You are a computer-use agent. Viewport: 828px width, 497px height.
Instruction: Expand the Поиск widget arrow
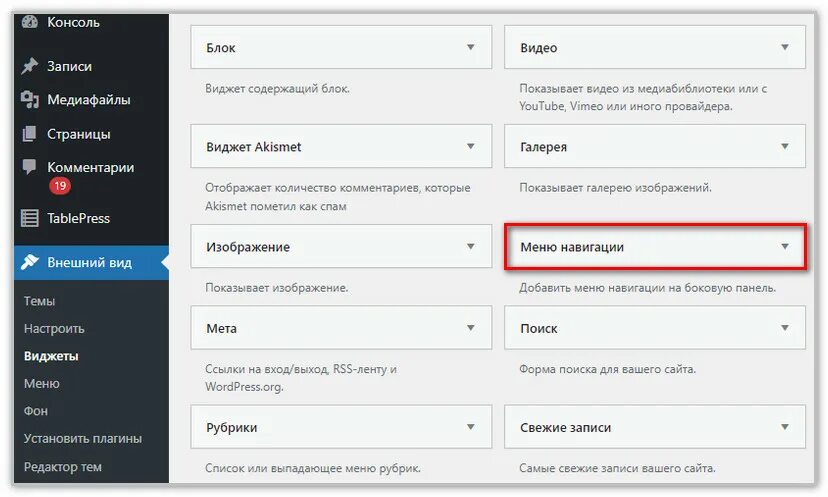point(785,327)
